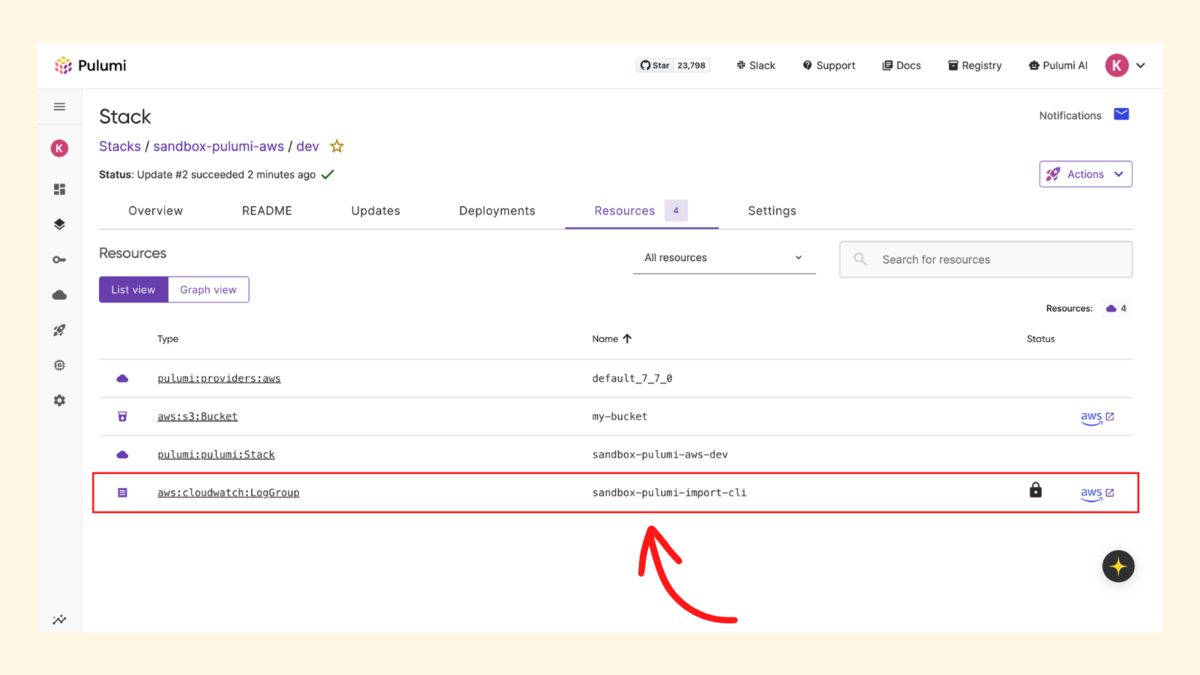Click the name sandbox-pulumi-aws-dev
The height and width of the screenshot is (675, 1200).
click(x=660, y=455)
